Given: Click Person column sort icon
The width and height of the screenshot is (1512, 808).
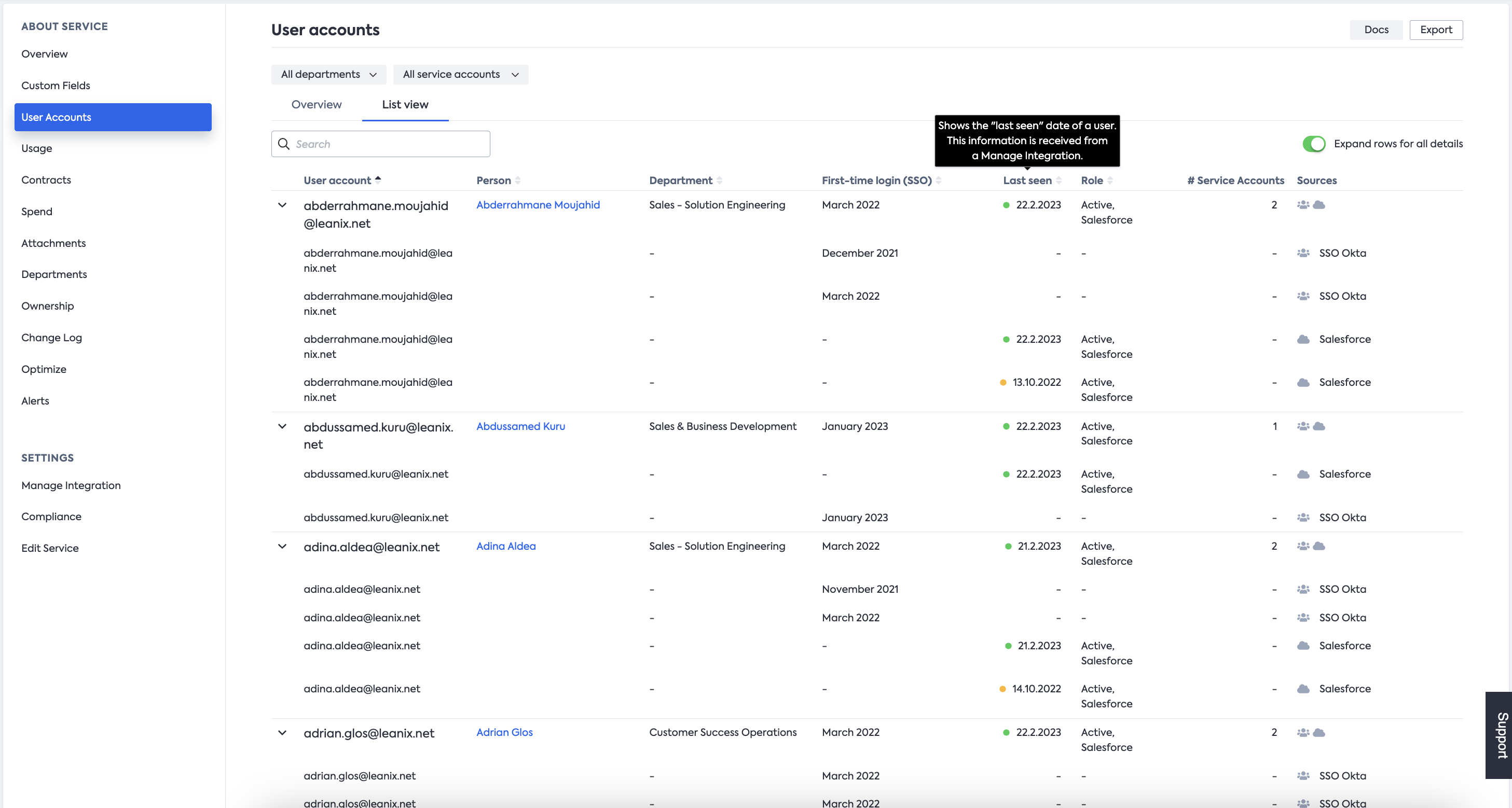Looking at the screenshot, I should point(517,180).
